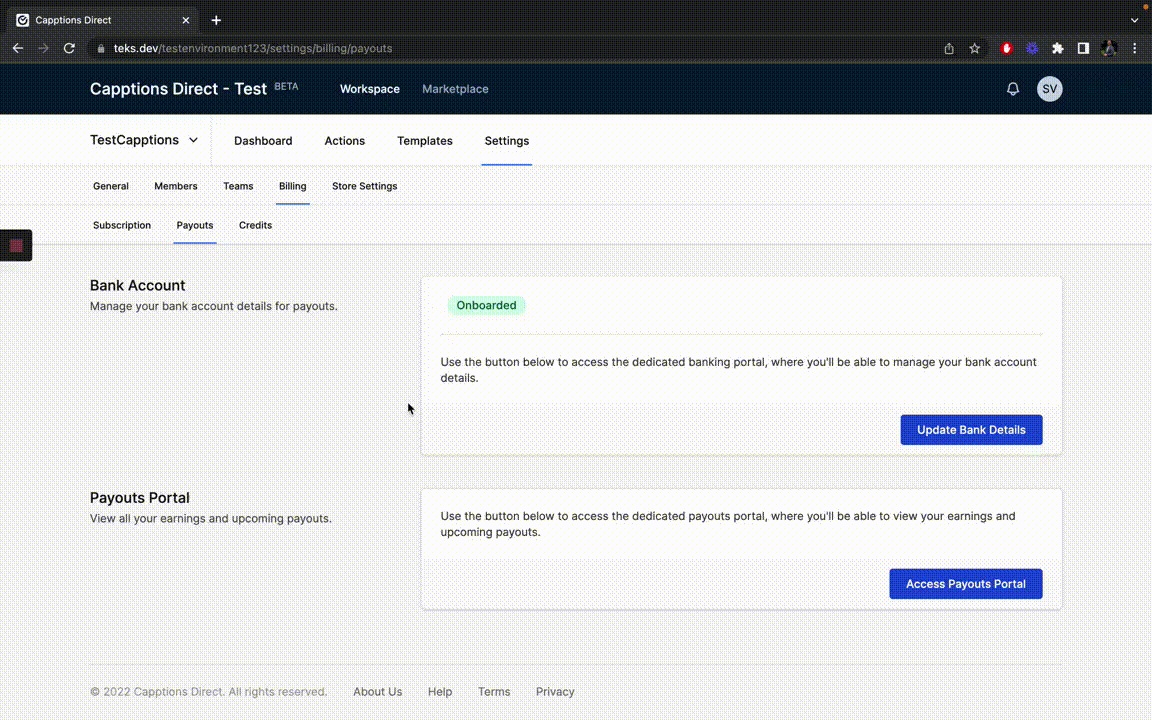Expand the TestCapptions workspace dropdown
Screen dimensions: 1152x720
click(x=144, y=140)
